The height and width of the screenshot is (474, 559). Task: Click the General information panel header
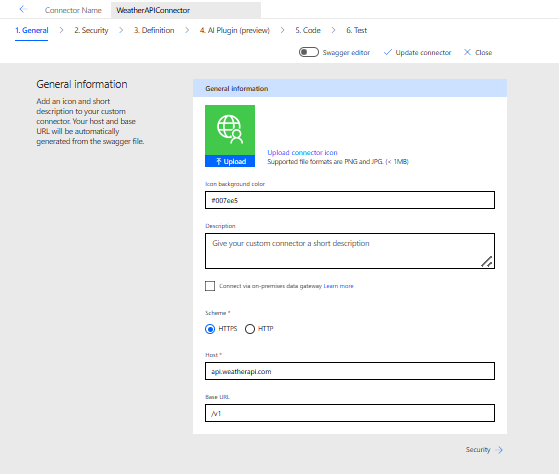point(350,88)
